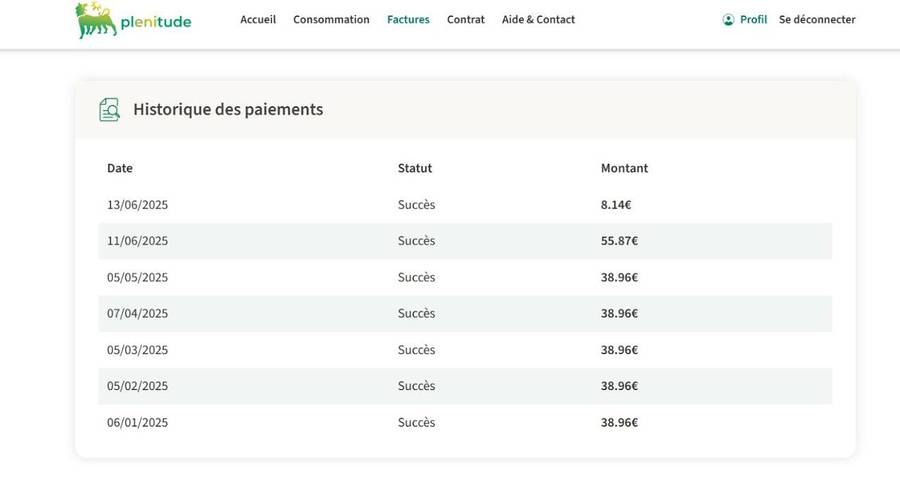Open the Profil link

click(753, 20)
